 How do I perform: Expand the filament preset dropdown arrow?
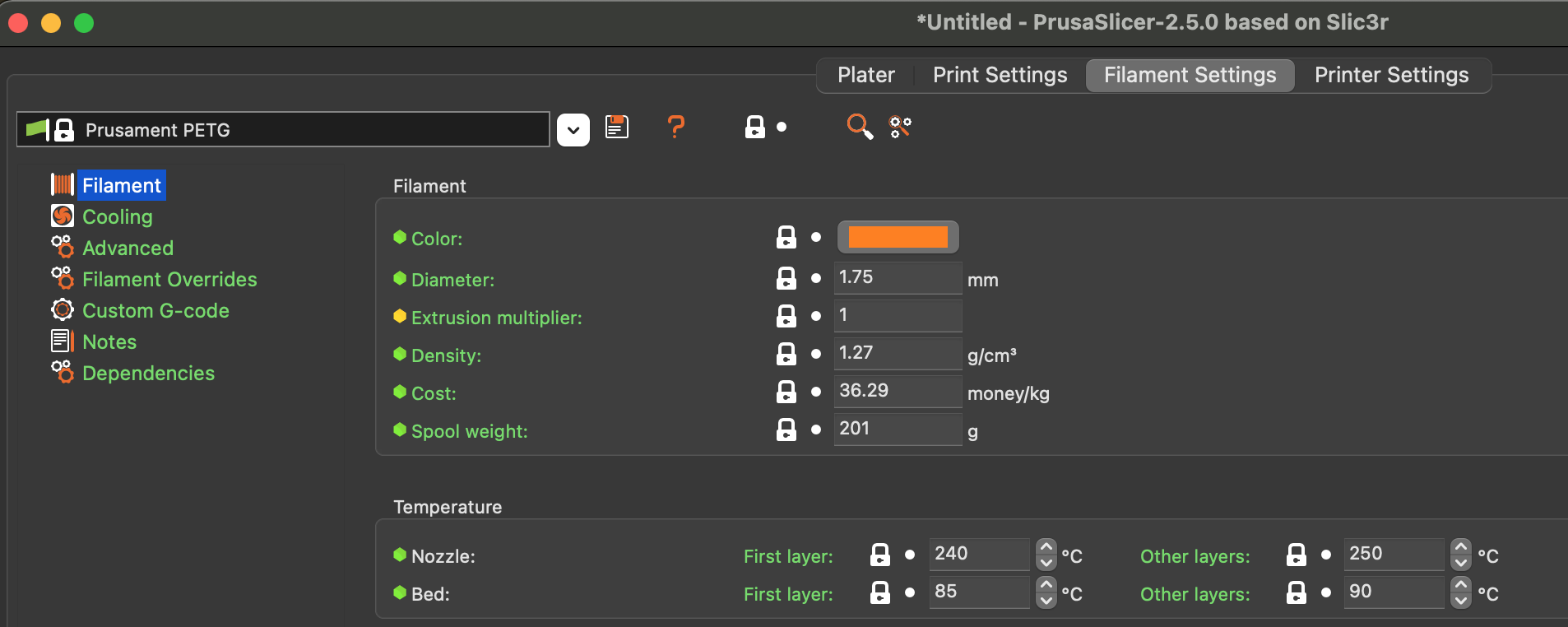point(573,130)
